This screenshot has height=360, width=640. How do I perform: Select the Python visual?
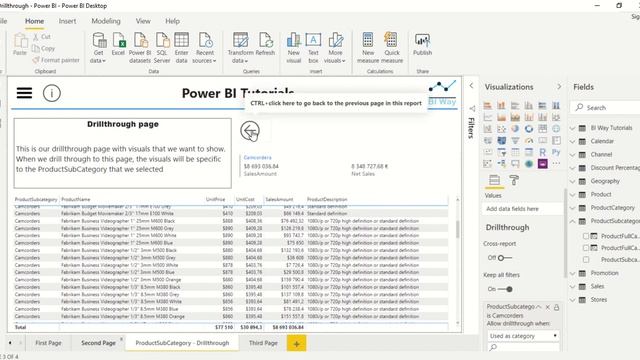tap(556, 152)
